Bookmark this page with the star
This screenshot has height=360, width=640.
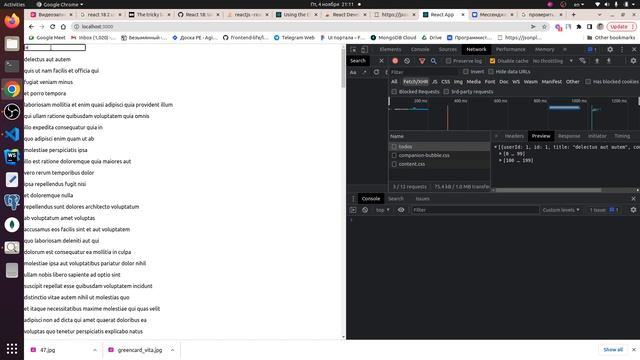[544, 27]
